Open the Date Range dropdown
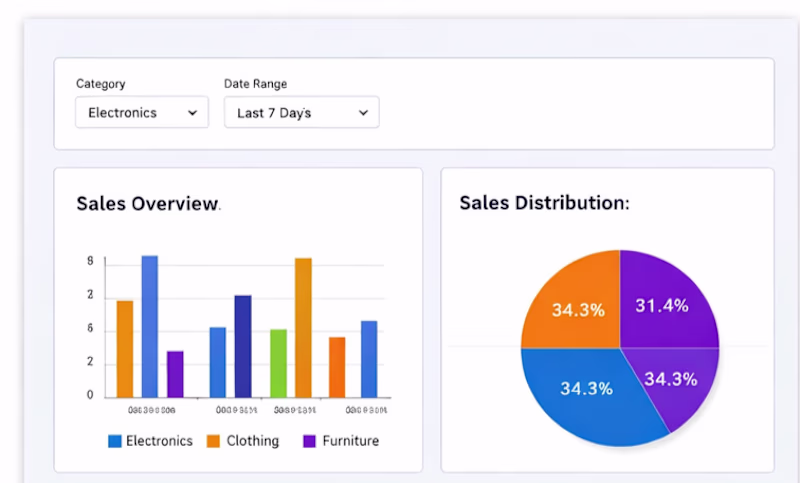800x483 pixels. point(301,113)
